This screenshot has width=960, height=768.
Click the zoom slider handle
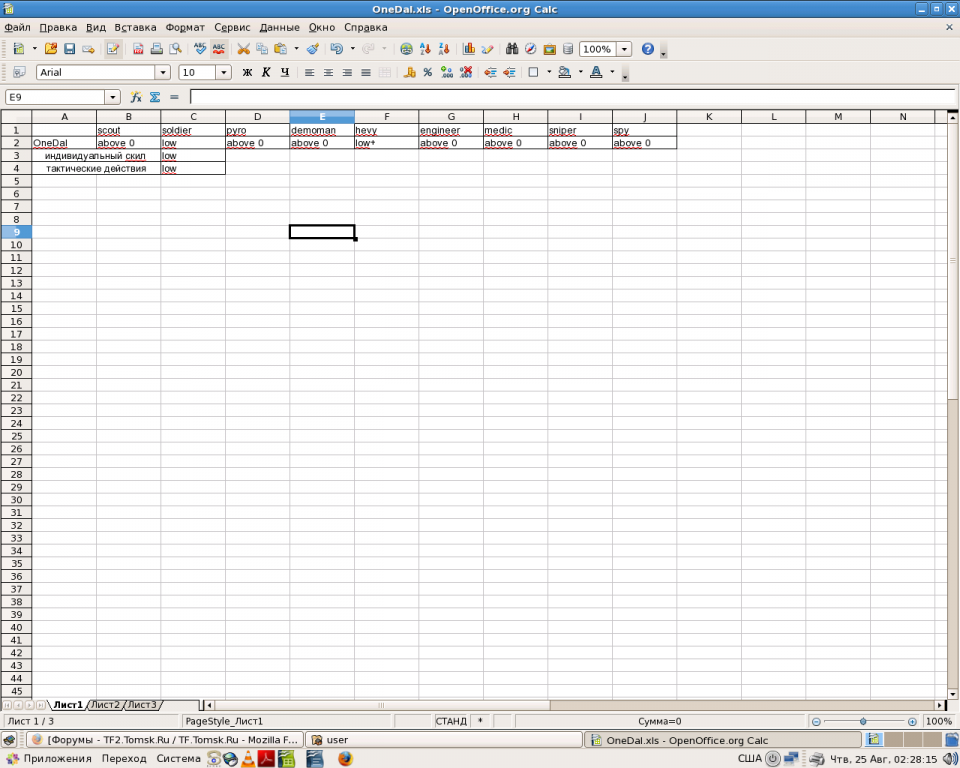[x=863, y=721]
